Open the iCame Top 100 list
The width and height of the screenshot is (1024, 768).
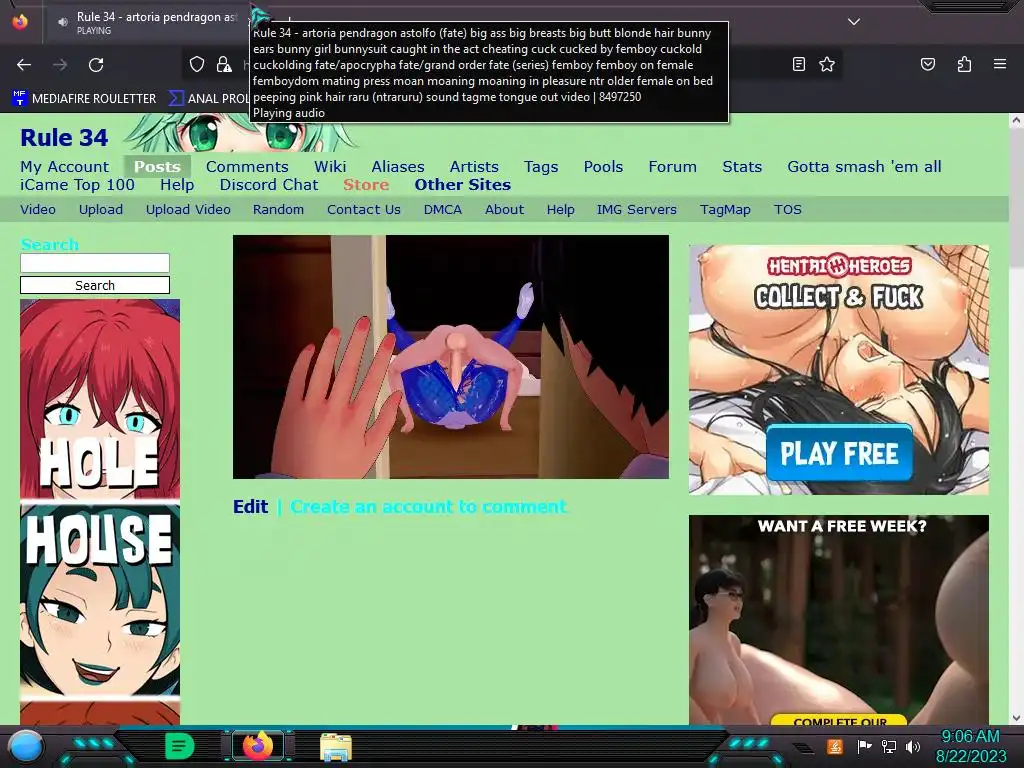tap(77, 185)
